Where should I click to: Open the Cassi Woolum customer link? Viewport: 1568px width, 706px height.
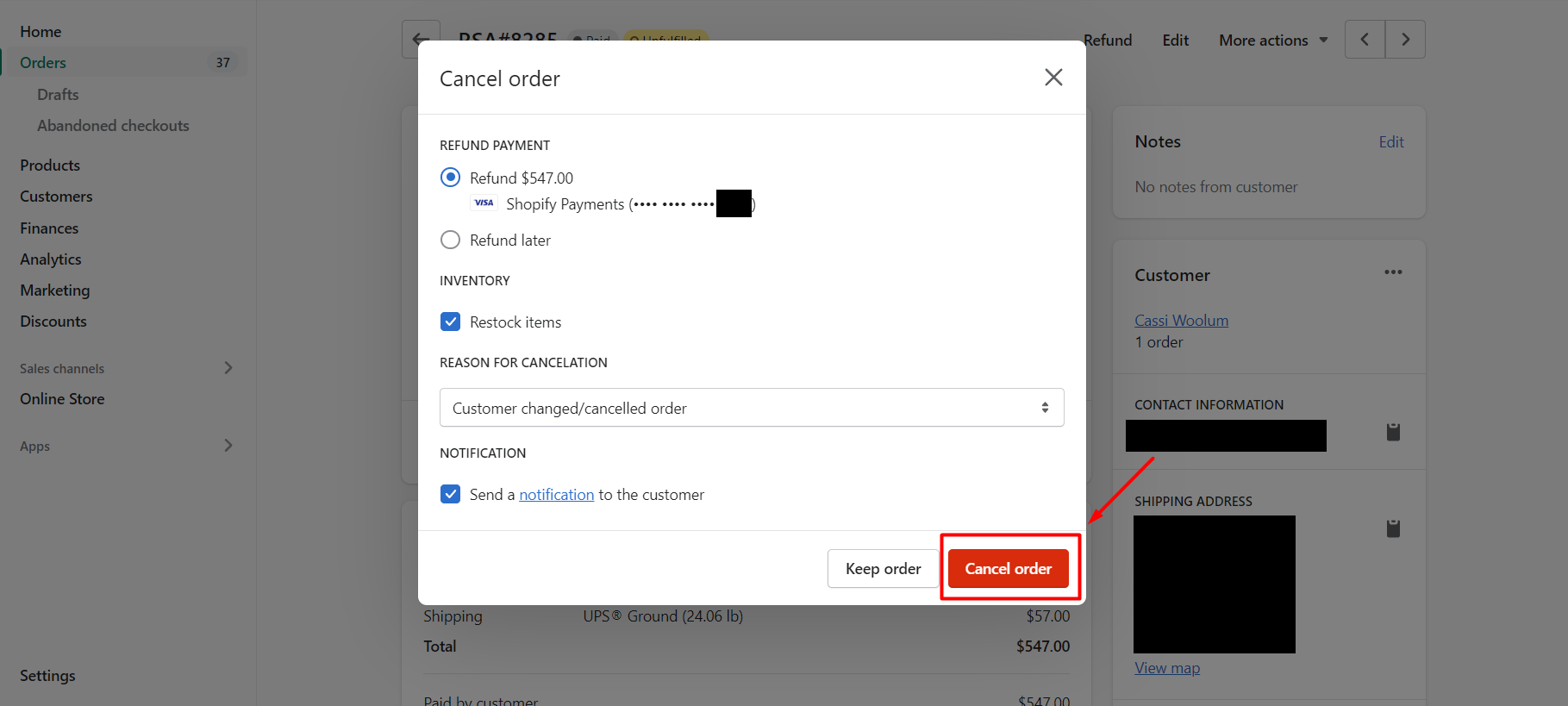tap(1181, 321)
